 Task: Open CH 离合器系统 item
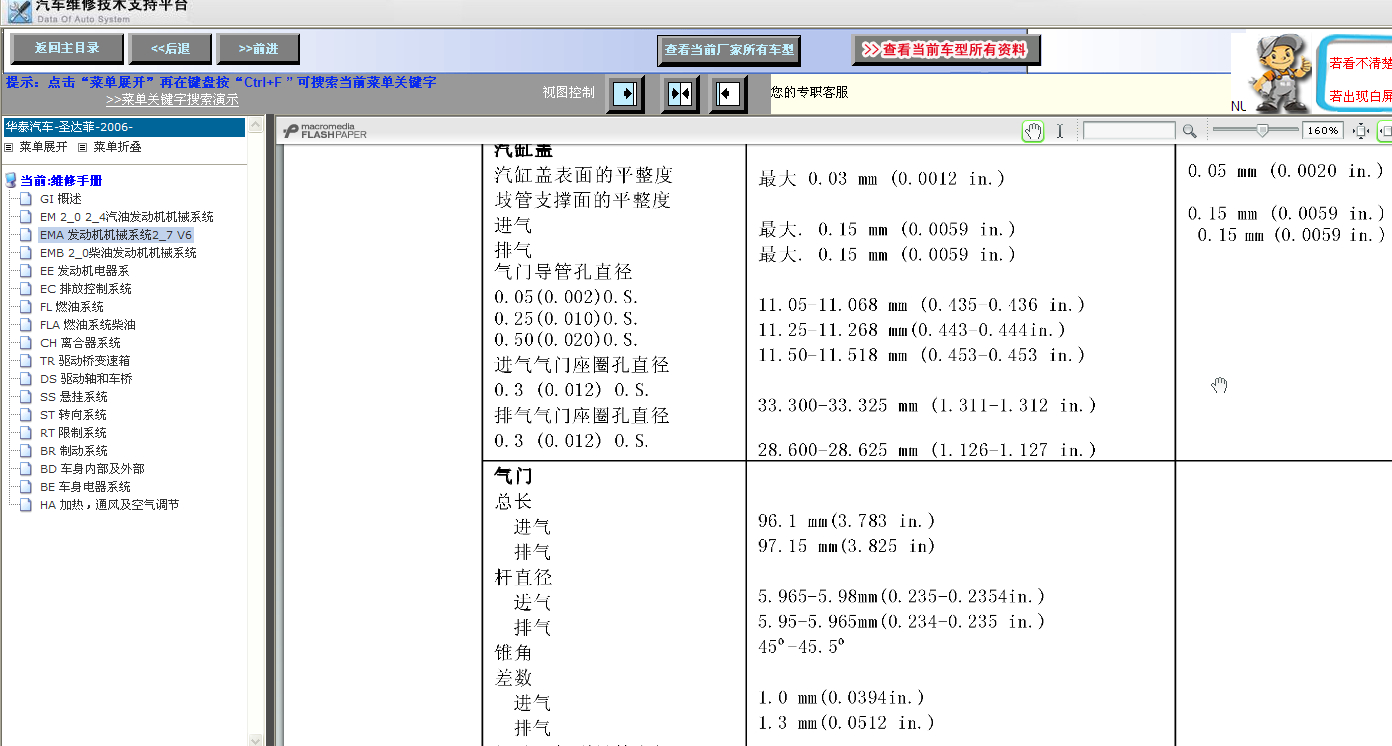click(80, 343)
